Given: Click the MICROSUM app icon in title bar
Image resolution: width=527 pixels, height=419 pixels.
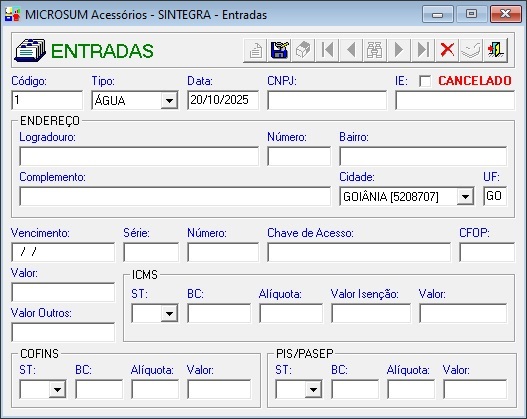Looking at the screenshot, I should [13, 14].
